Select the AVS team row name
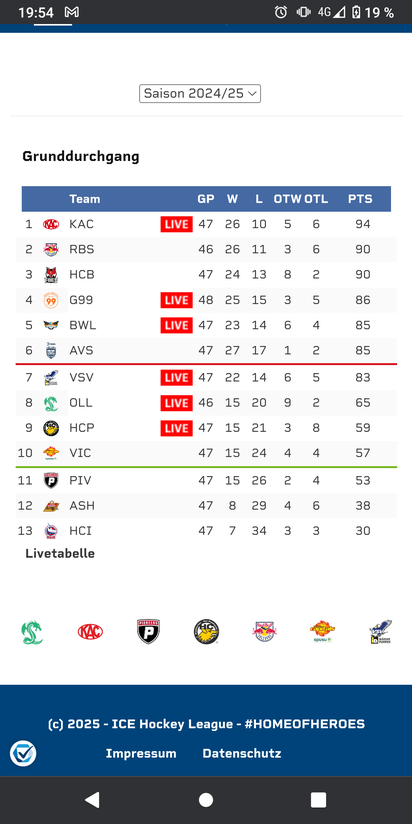This screenshot has width=412, height=824. tap(81, 351)
